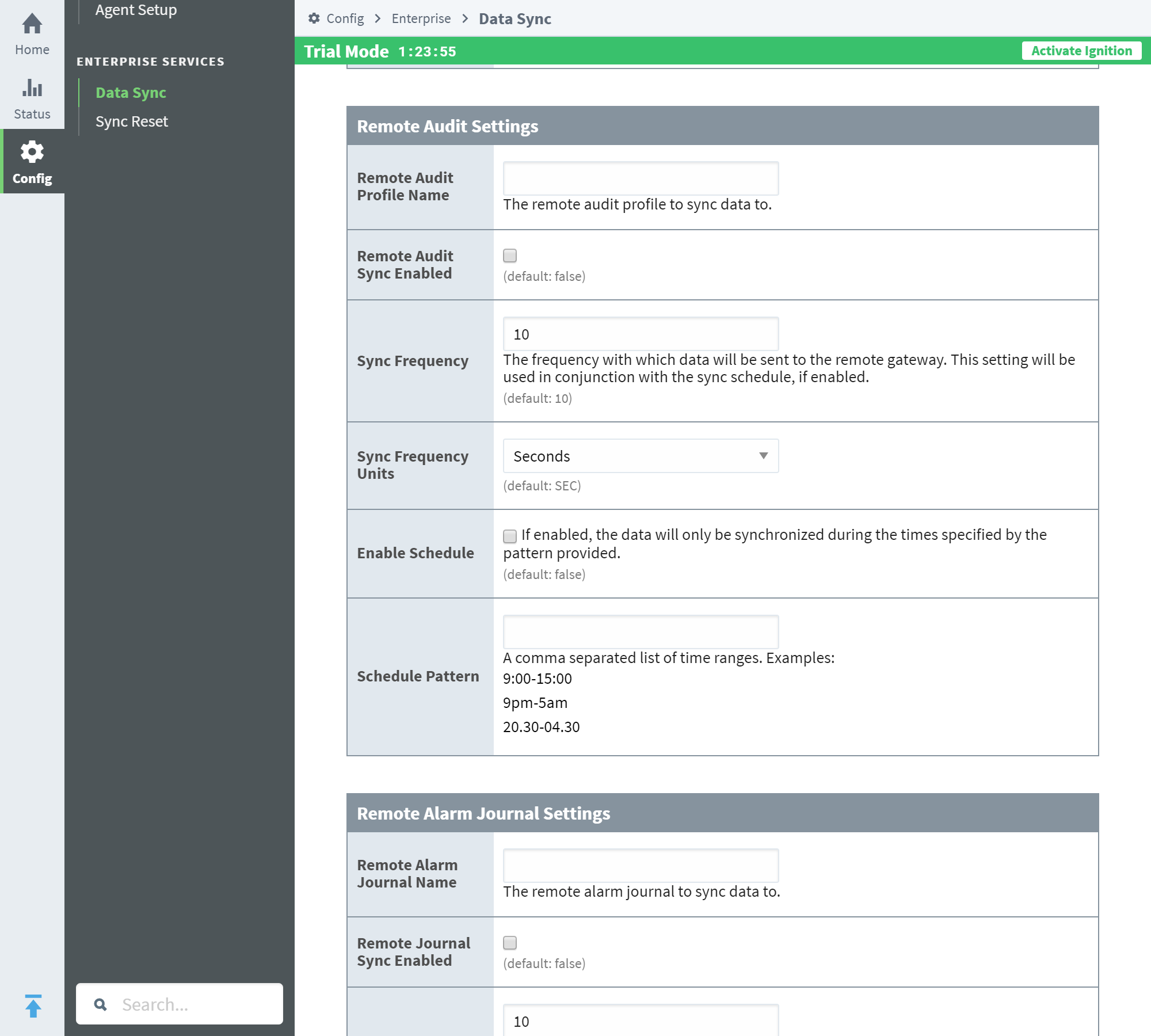Click the Sync Frequency number input
Image resolution: width=1151 pixels, height=1036 pixels.
pyautogui.click(x=640, y=333)
